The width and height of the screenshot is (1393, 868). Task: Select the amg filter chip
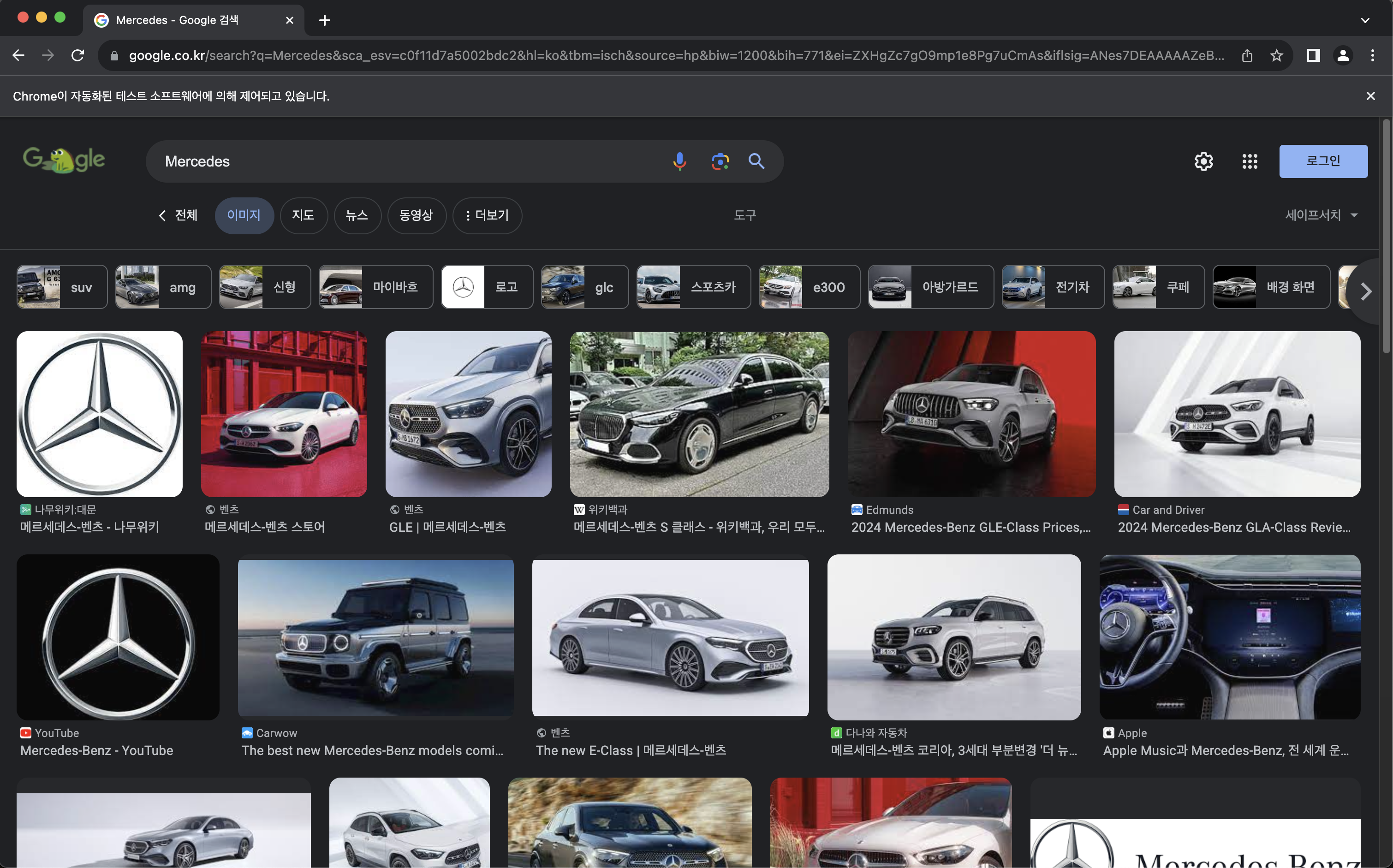point(163,287)
